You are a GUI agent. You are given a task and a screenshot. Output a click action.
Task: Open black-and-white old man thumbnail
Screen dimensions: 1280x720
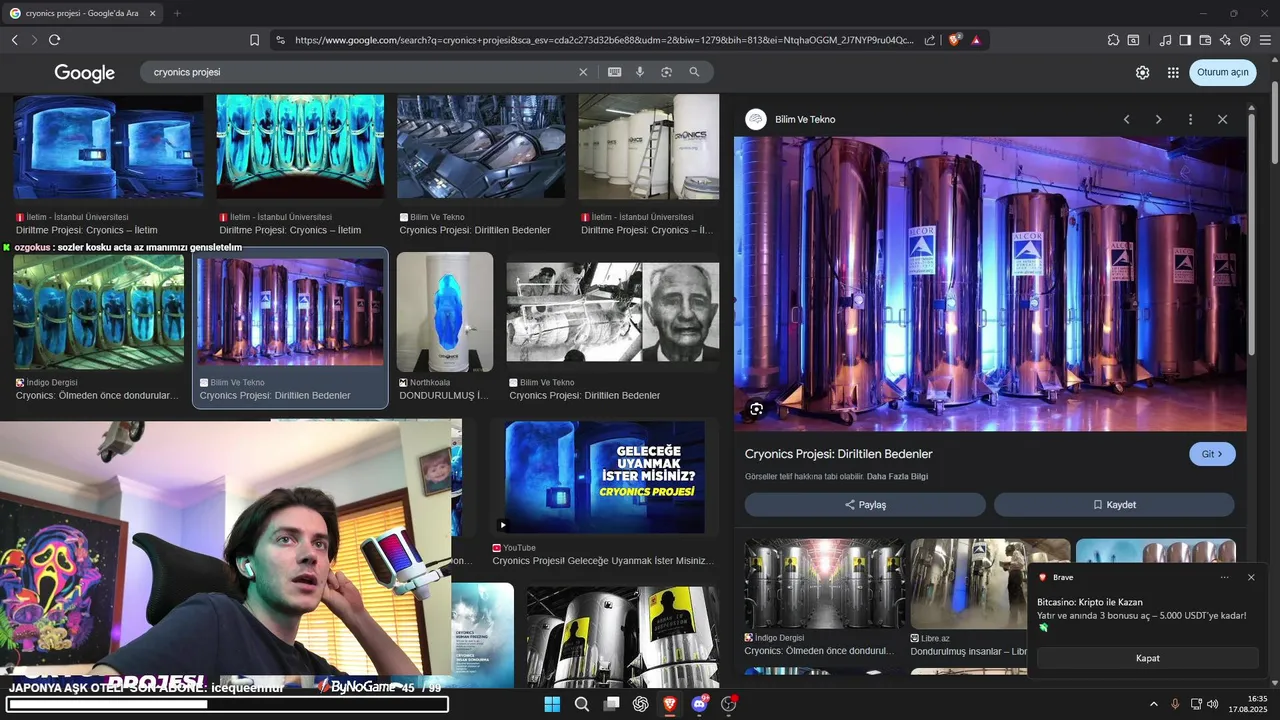[612, 312]
